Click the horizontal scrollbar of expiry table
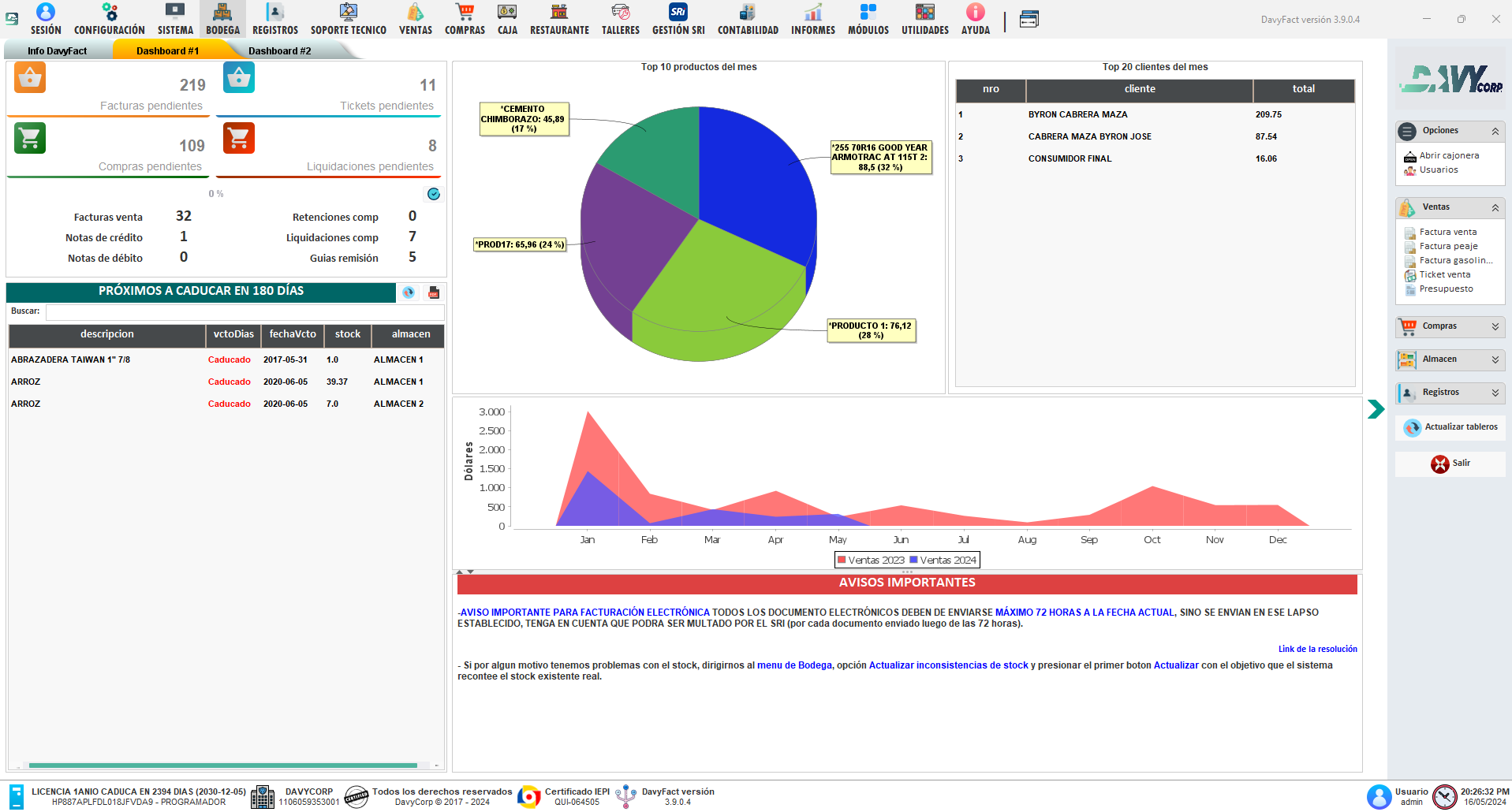 coord(223,765)
